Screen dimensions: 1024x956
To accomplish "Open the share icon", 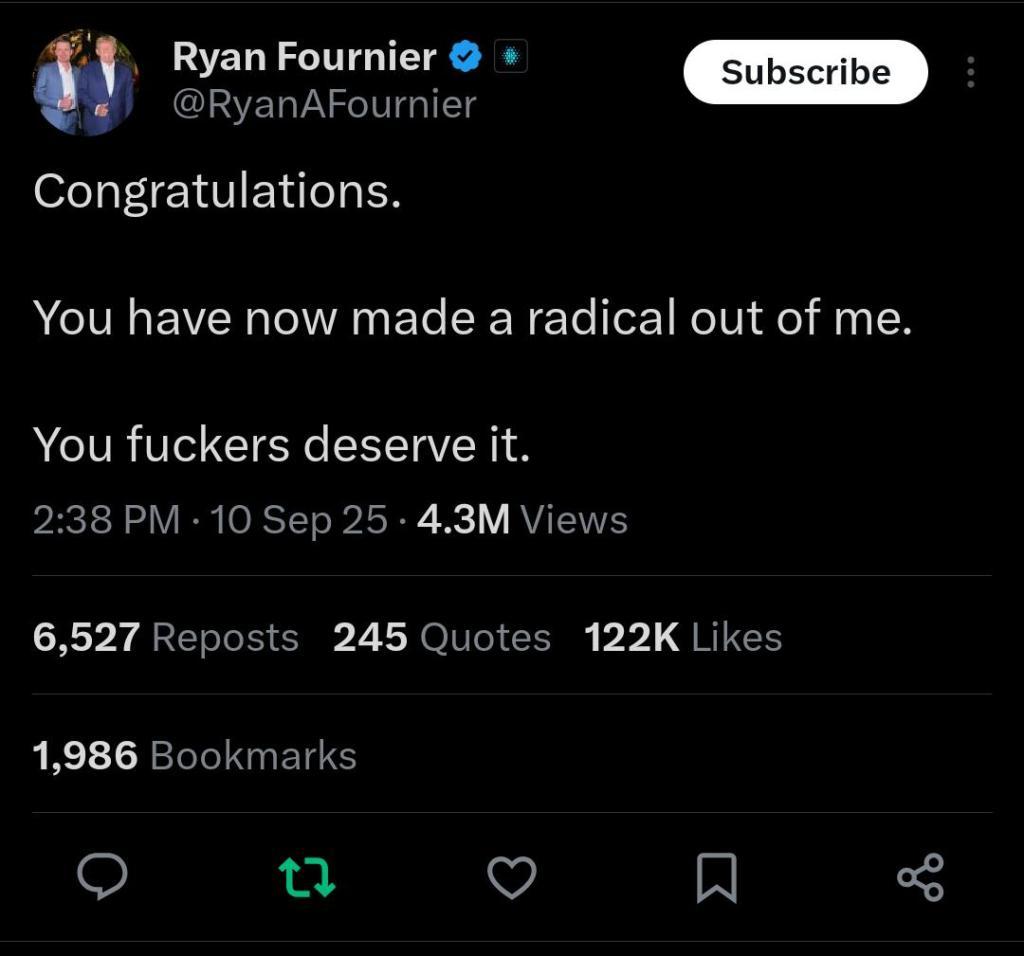I will 921,878.
